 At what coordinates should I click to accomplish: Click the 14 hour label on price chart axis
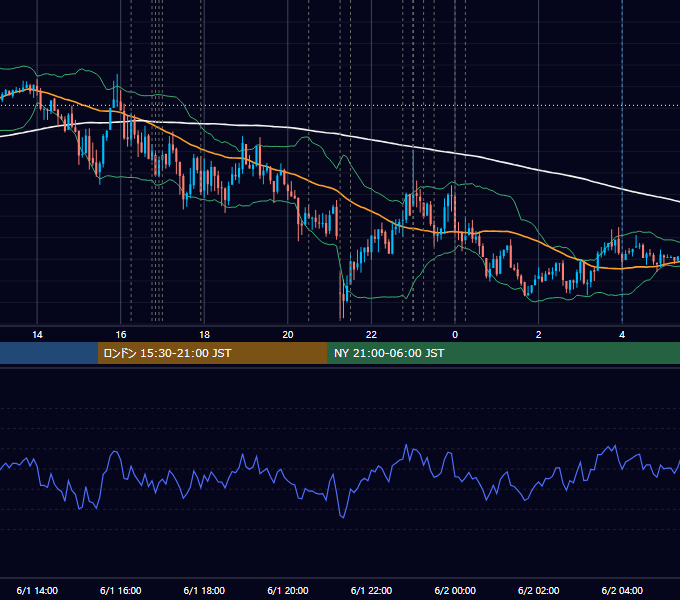coord(37,335)
